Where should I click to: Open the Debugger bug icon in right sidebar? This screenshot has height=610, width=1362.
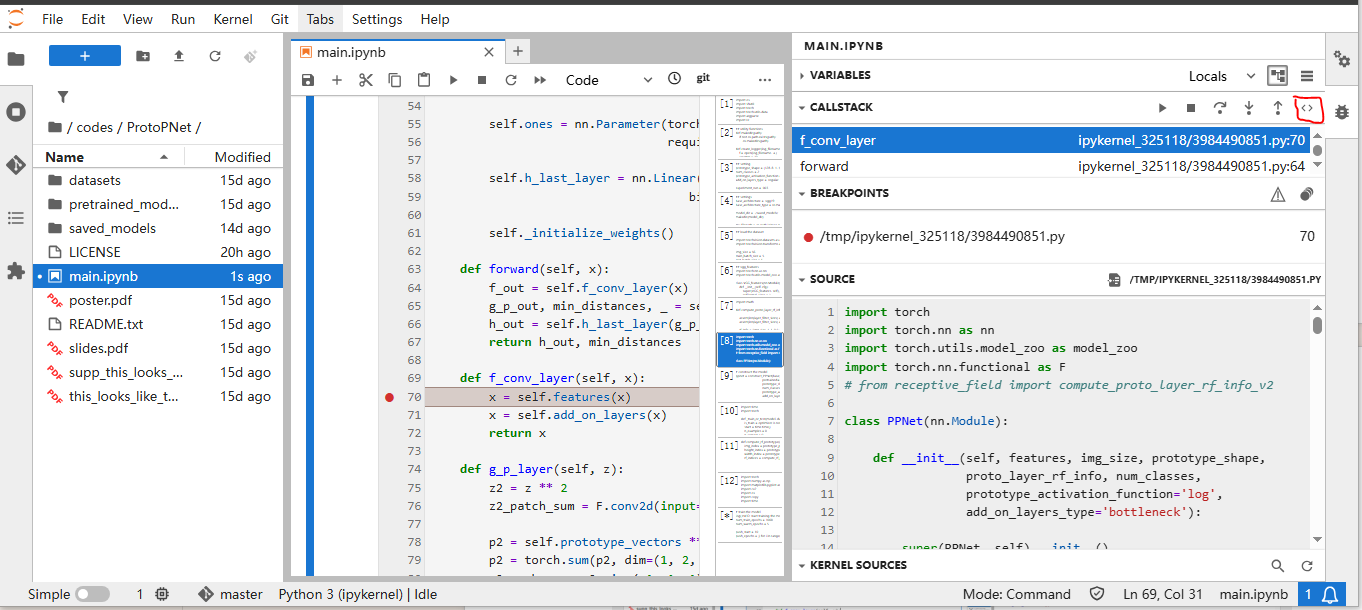click(x=1342, y=112)
